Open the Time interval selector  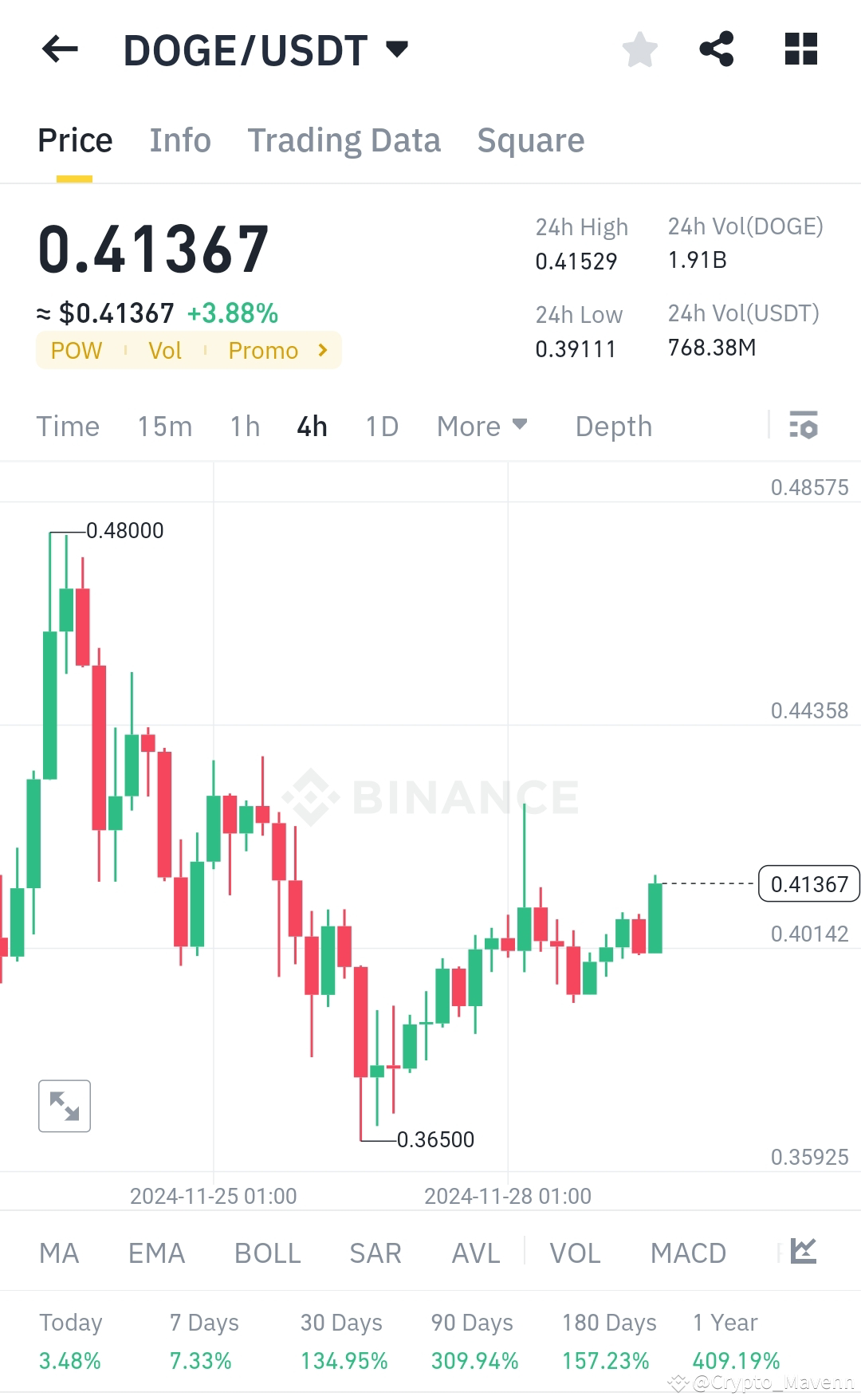point(68,427)
